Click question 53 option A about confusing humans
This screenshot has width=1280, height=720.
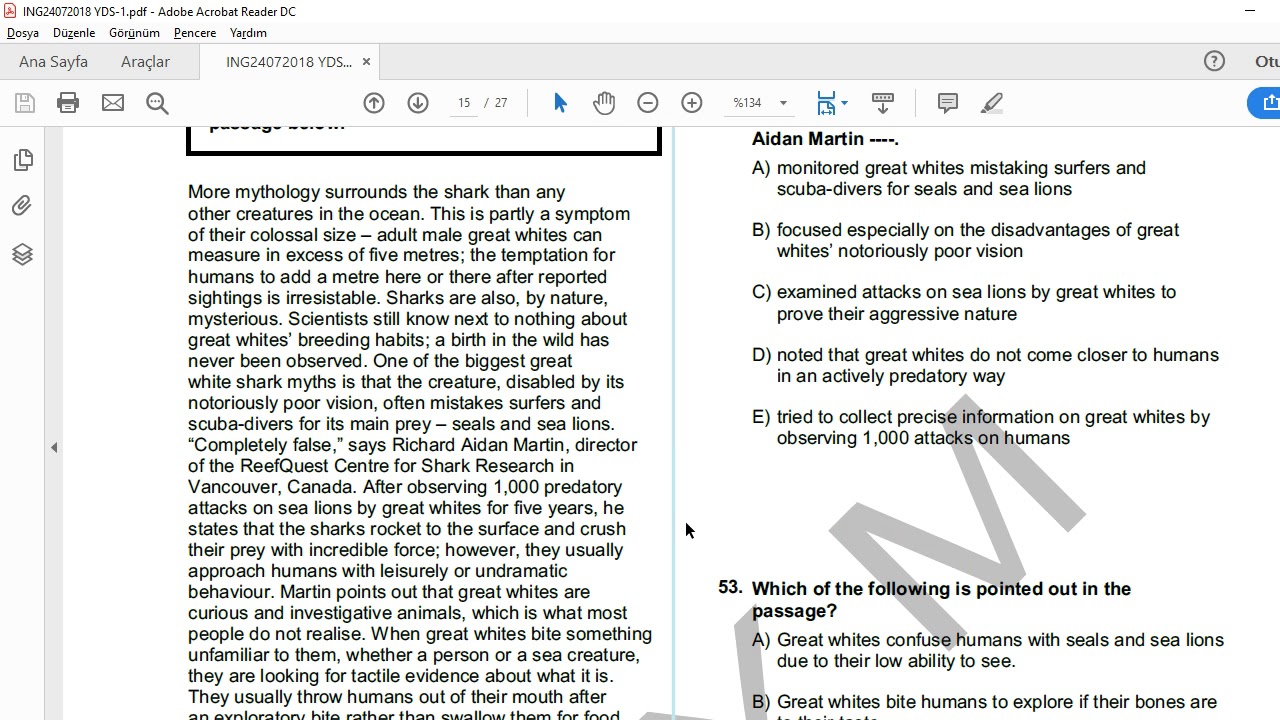(988, 650)
